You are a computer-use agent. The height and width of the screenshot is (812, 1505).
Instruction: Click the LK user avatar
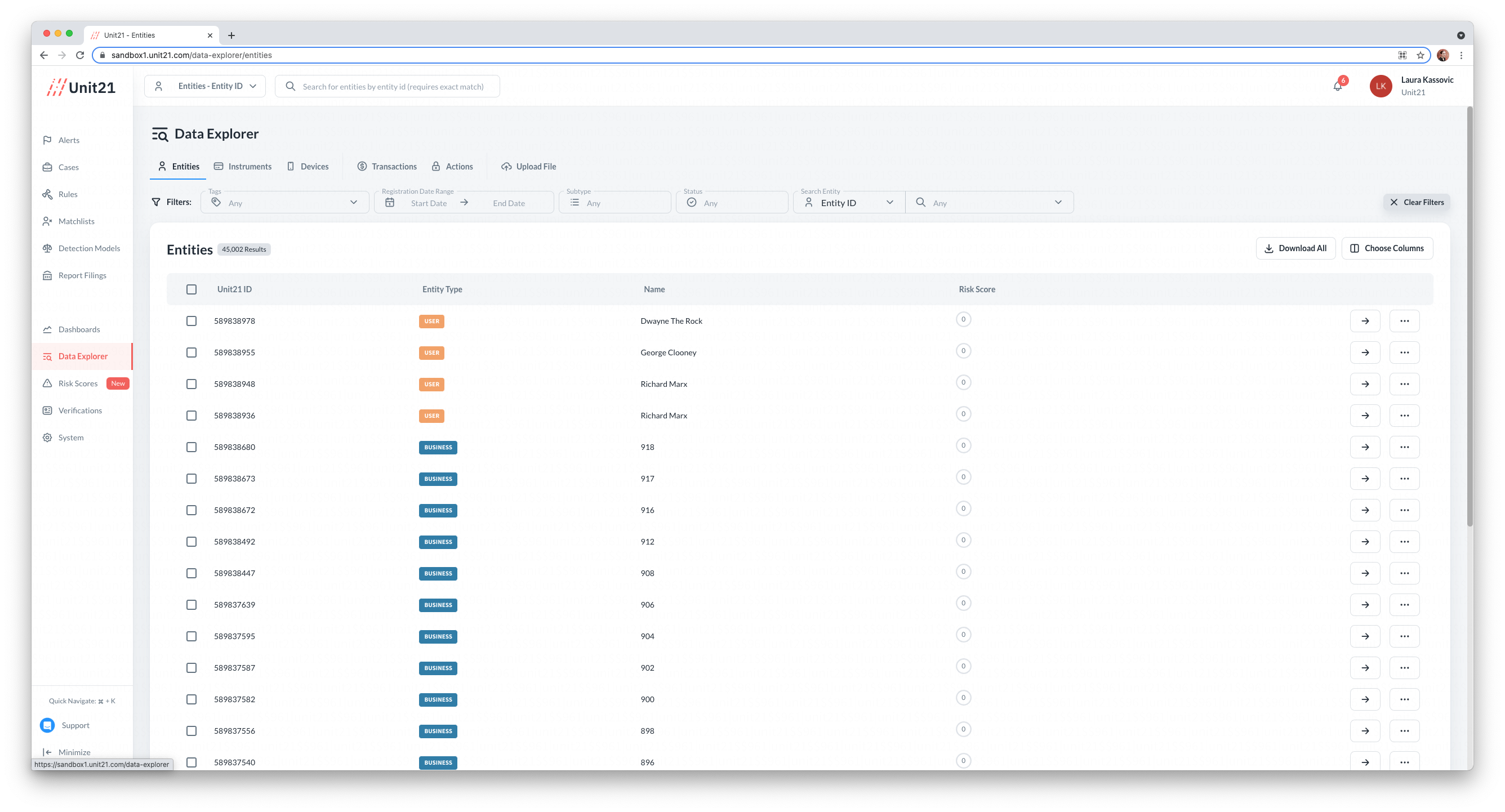click(x=1381, y=86)
